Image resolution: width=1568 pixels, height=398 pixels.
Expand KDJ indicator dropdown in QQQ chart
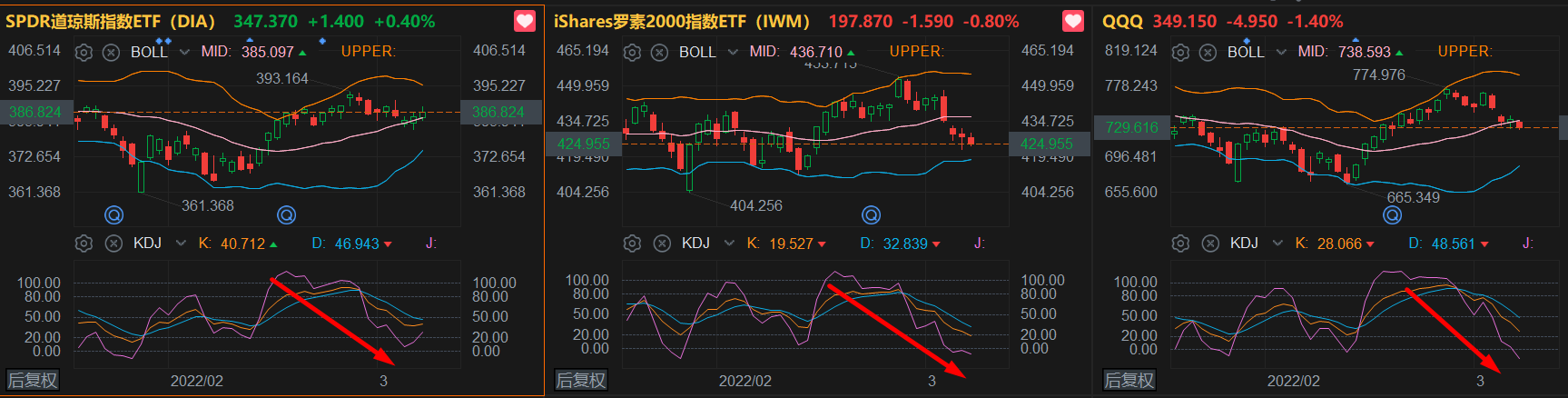[1277, 244]
